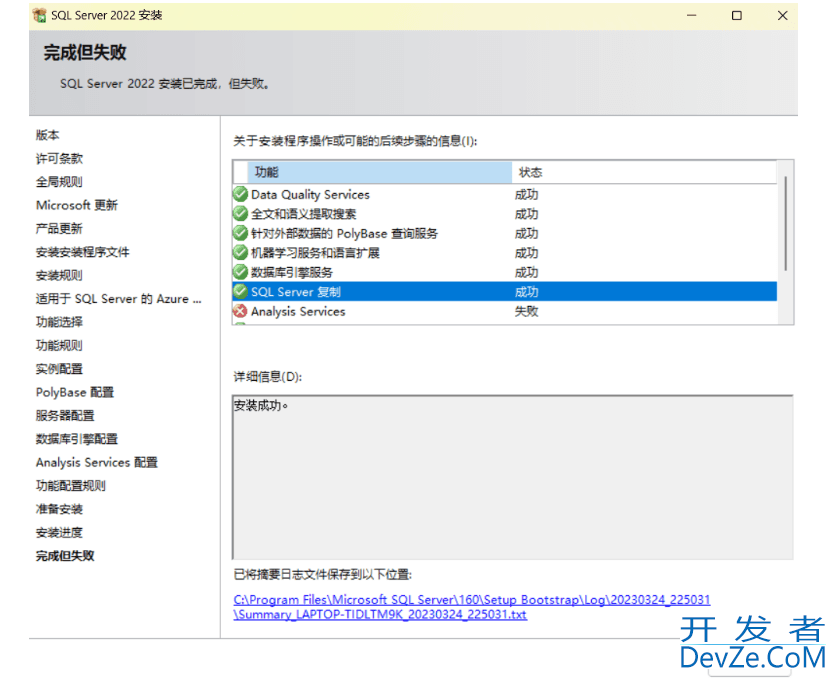Click red failure icon beside Analysis Services

240,311
